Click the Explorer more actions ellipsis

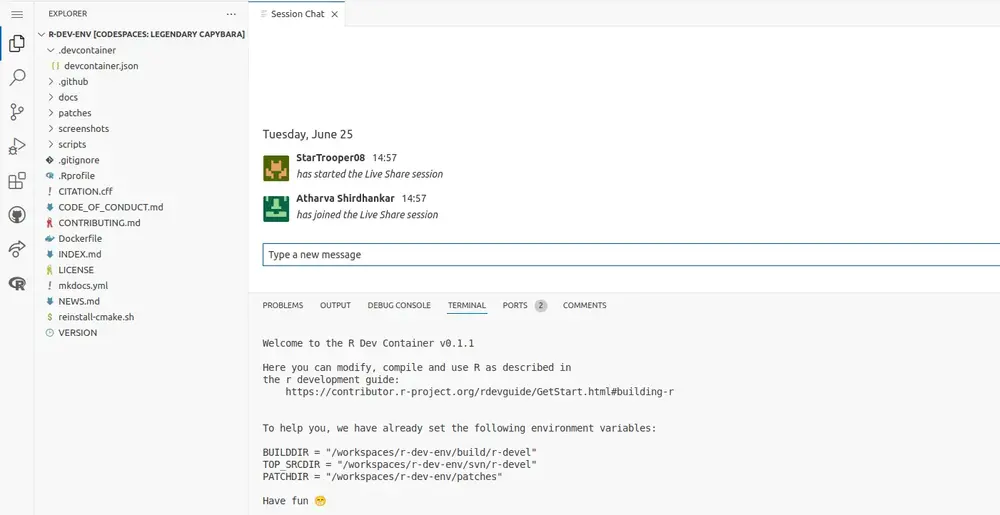tap(232, 14)
